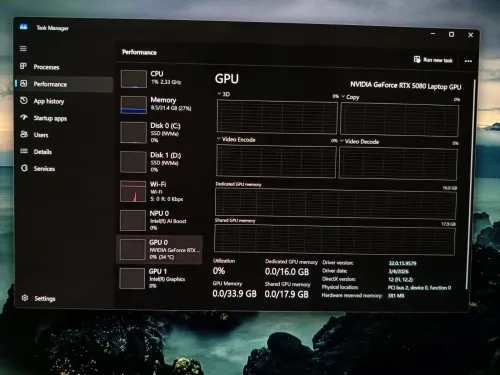This screenshot has height=375, width=500.
Task: Click the NVIDIA GeForce RTX 5080 Laptop GPU title
Action: click(406, 86)
